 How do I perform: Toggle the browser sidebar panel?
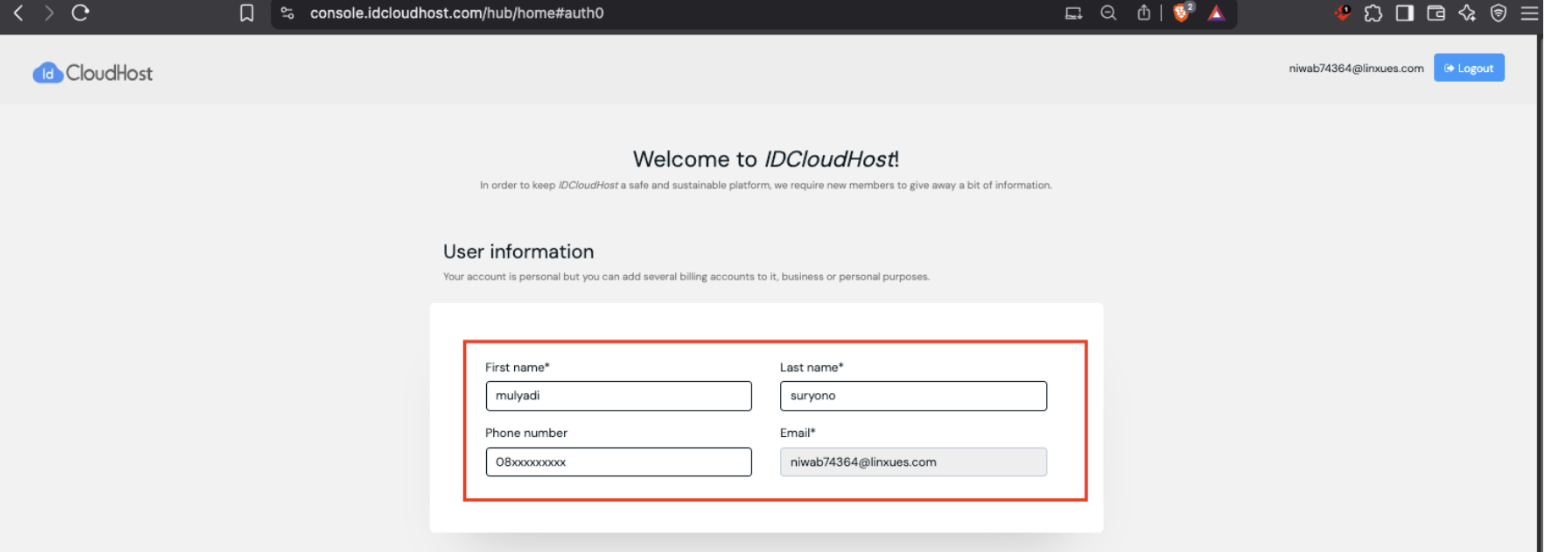pyautogui.click(x=1404, y=14)
